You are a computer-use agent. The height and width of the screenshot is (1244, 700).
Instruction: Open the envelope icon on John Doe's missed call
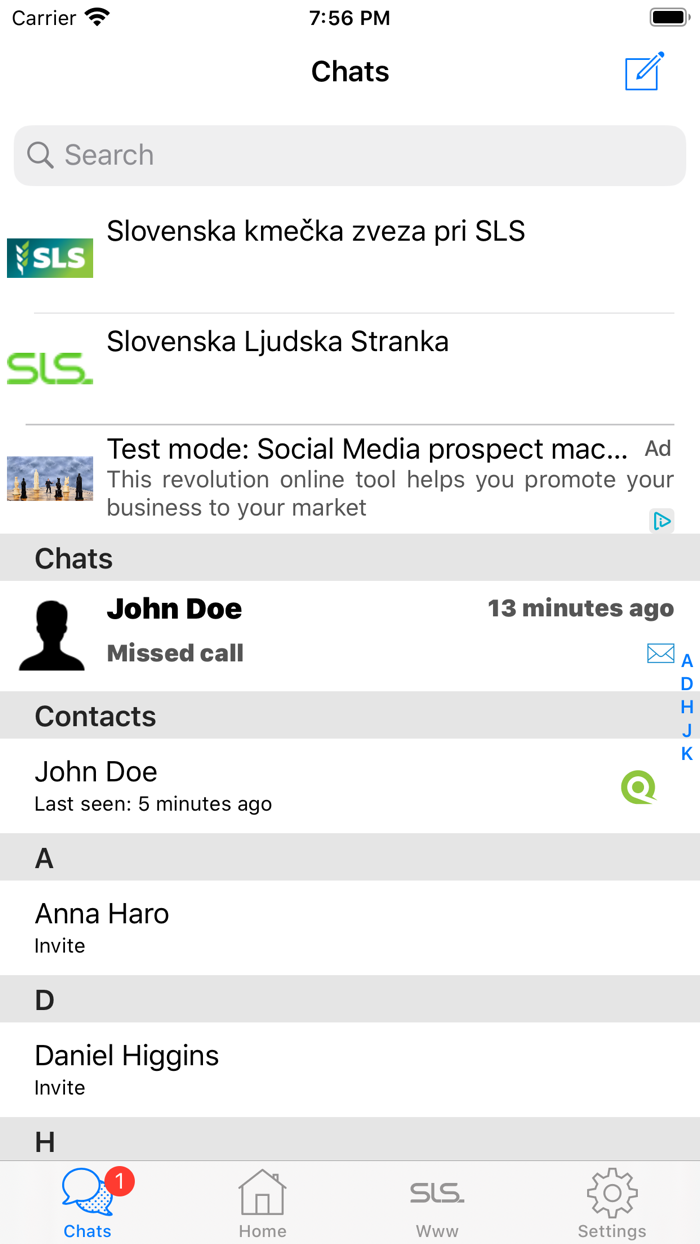[660, 652]
